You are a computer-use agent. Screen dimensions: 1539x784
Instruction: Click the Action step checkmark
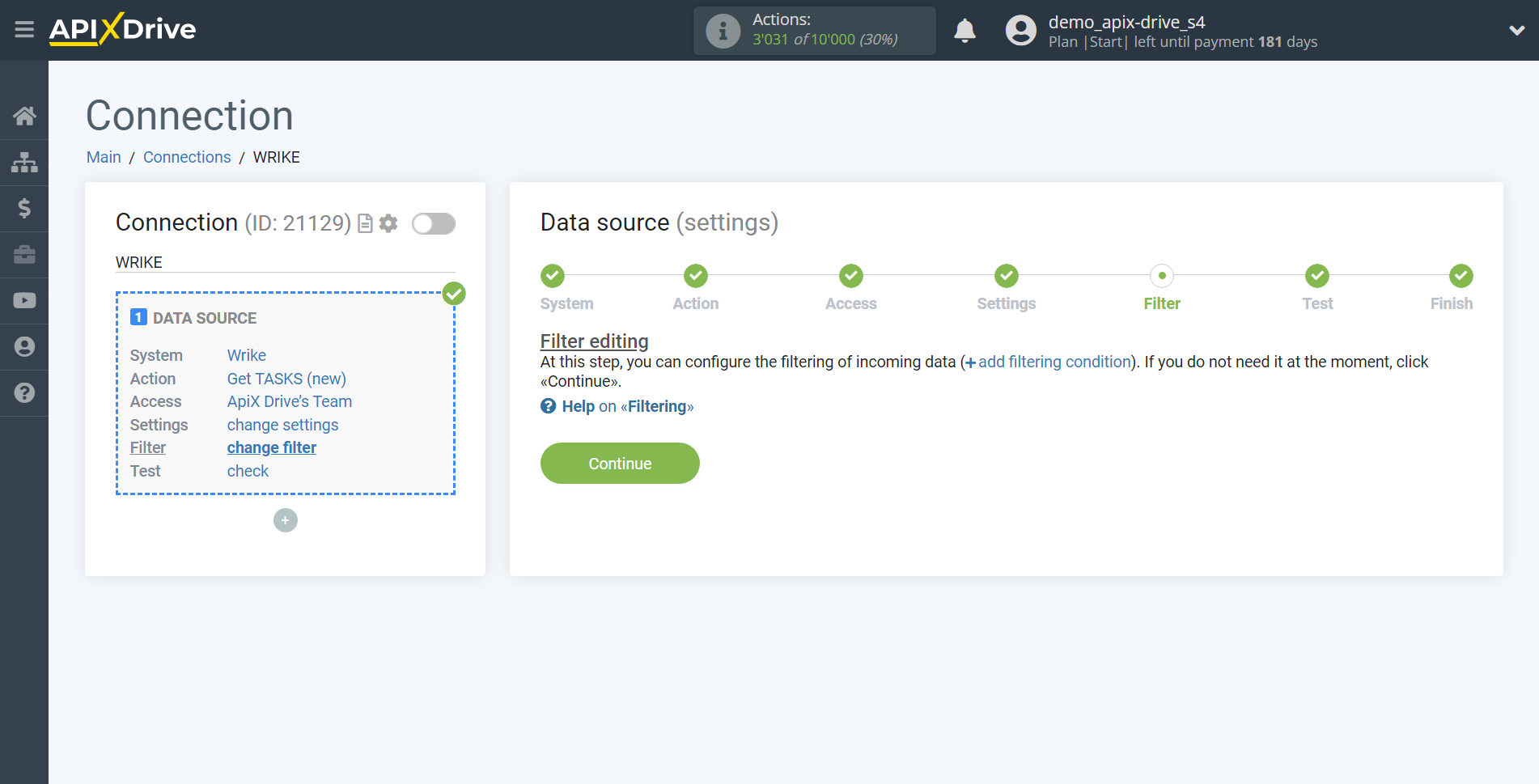click(696, 276)
